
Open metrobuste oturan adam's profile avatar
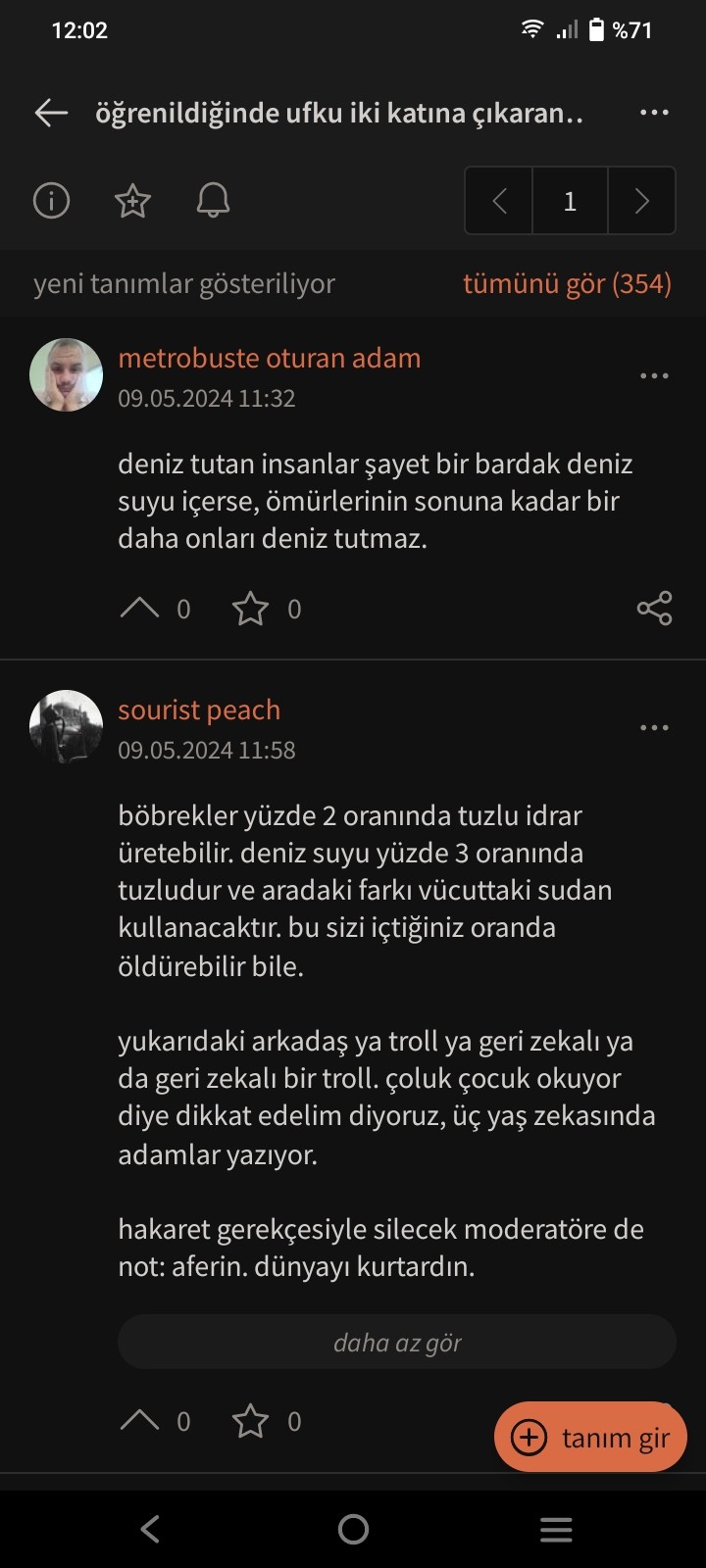pos(67,375)
